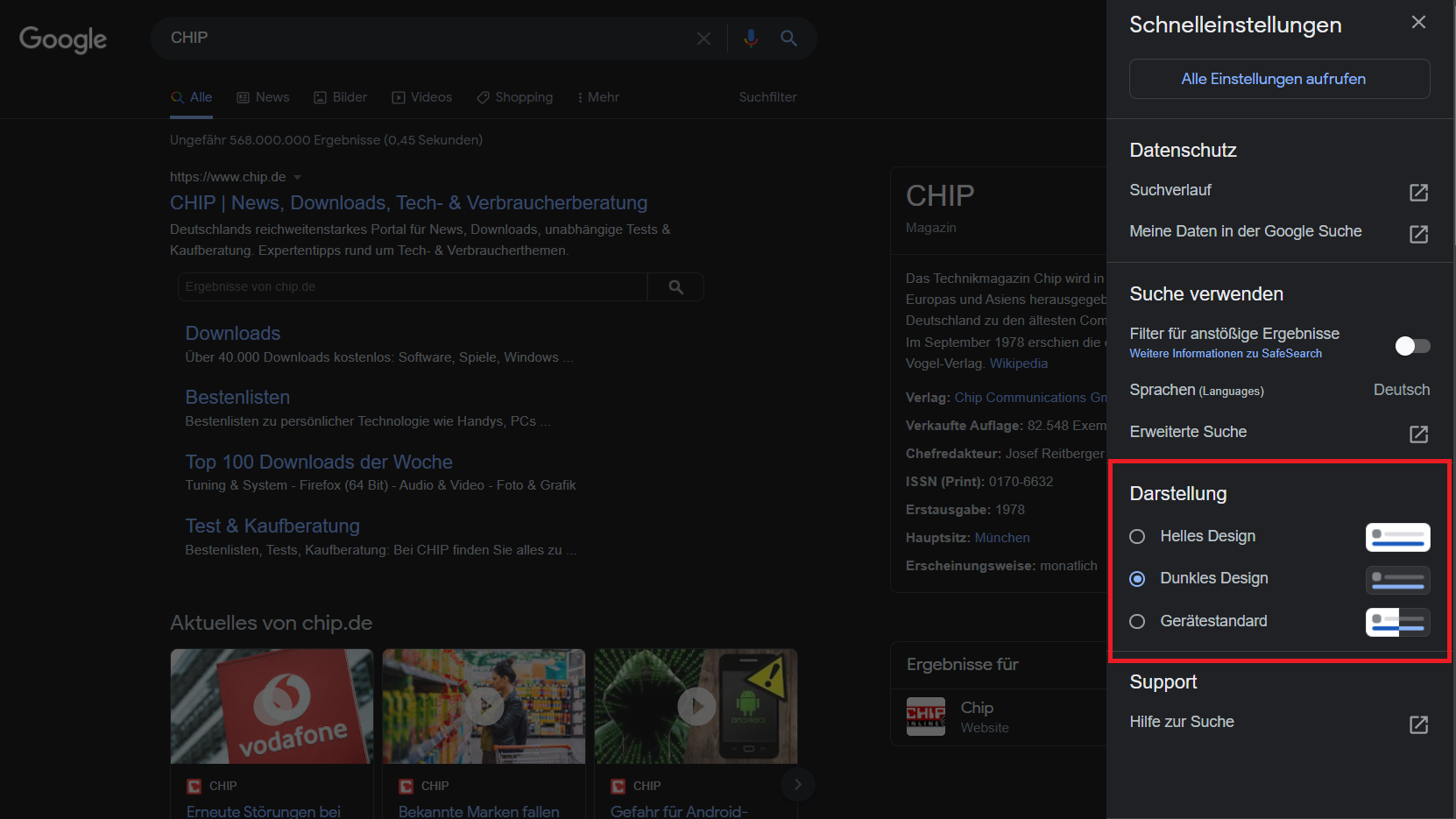This screenshot has height=819, width=1456.
Task: Click the search magnifier icon
Action: [788, 38]
